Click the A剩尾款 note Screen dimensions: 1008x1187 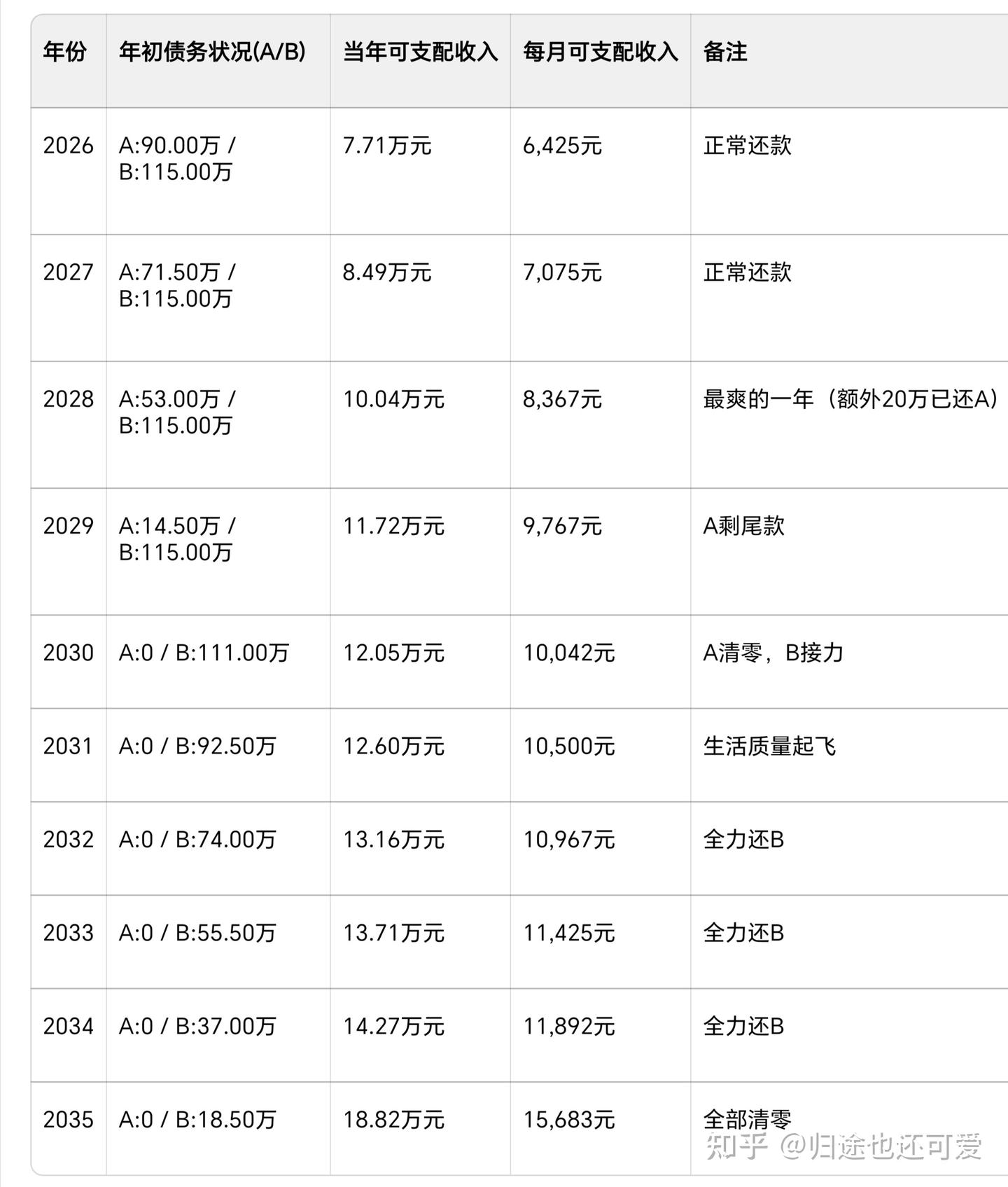[743, 526]
